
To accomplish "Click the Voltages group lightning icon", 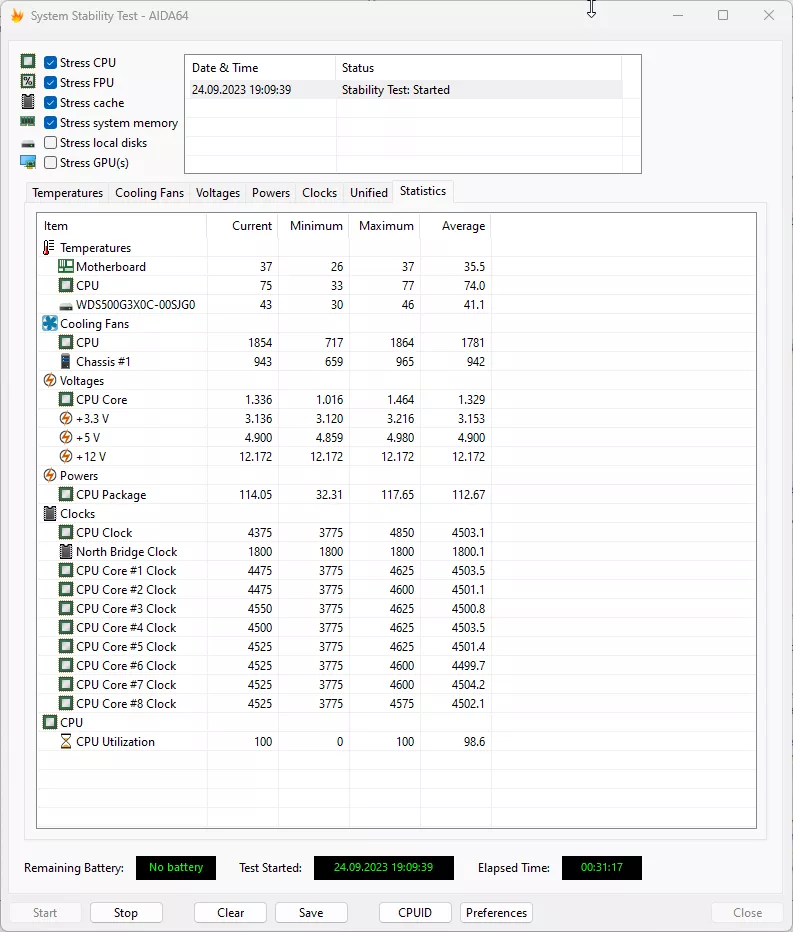I will tap(50, 380).
